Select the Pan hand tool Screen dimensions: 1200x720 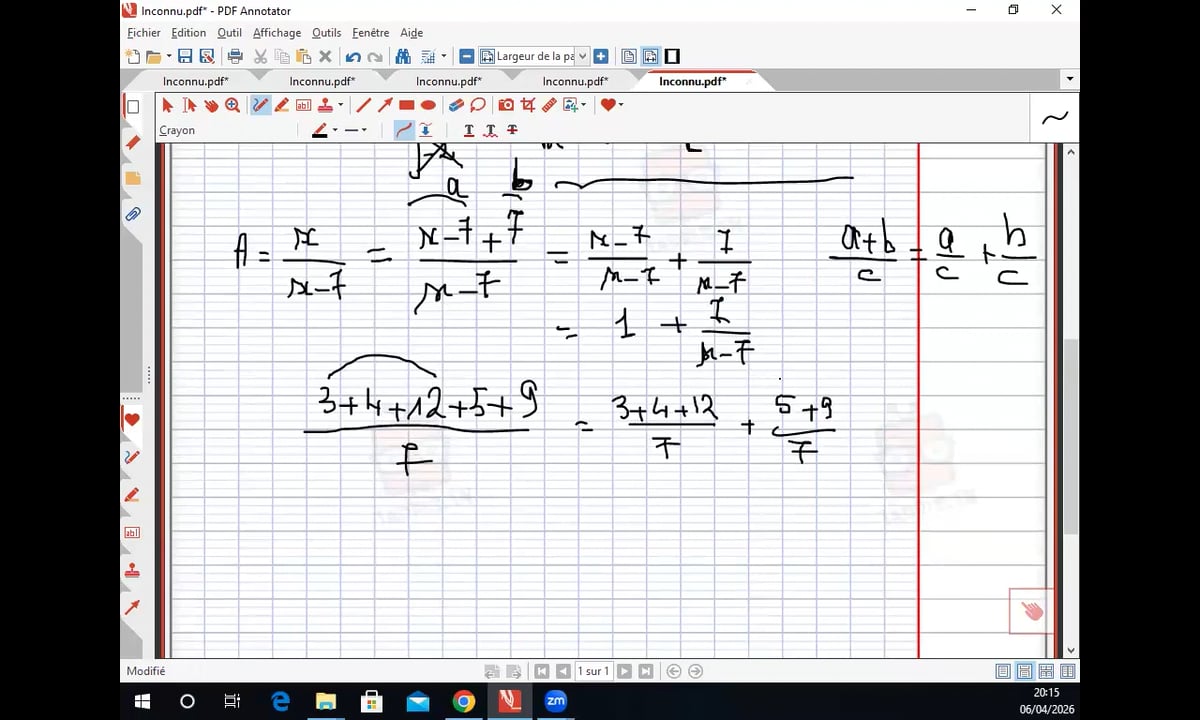tap(211, 105)
